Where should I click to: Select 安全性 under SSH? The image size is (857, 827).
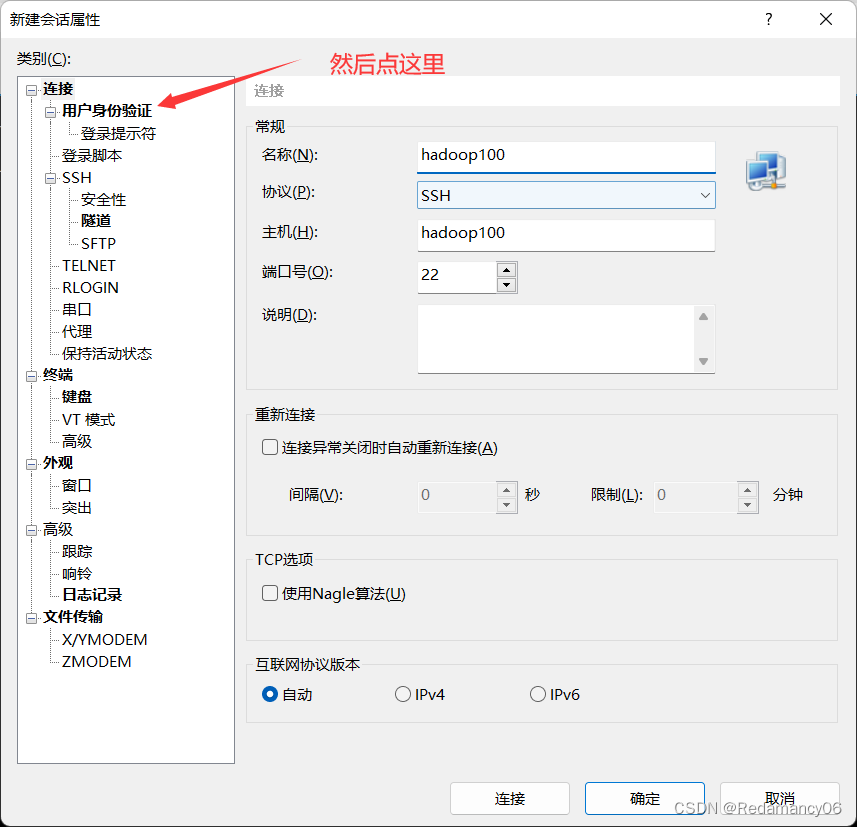(x=103, y=200)
